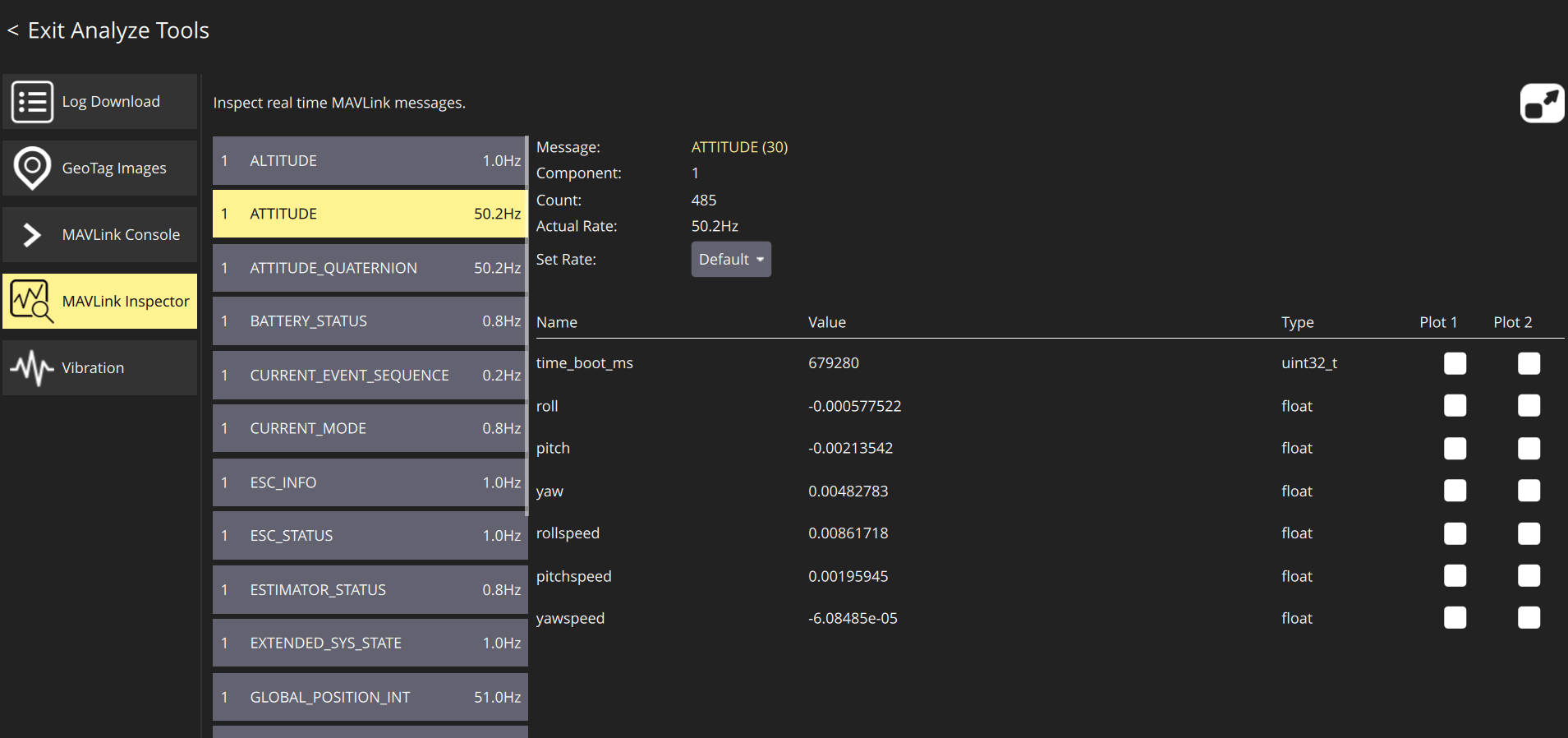Enable Plot 1 for roll
The width and height of the screenshot is (1568, 738).
tap(1455, 406)
